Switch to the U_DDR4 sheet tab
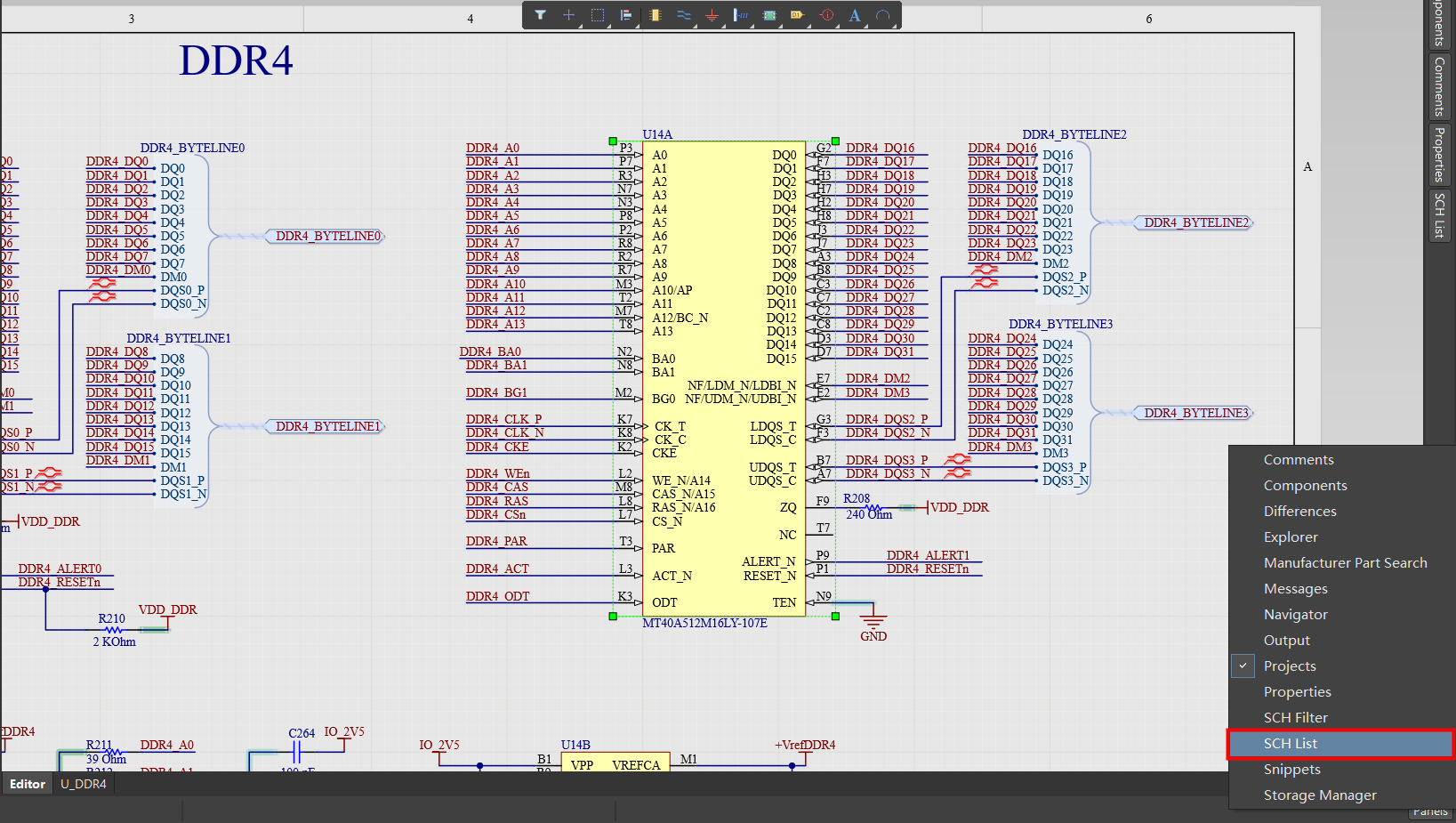The image size is (1456, 823). [84, 784]
